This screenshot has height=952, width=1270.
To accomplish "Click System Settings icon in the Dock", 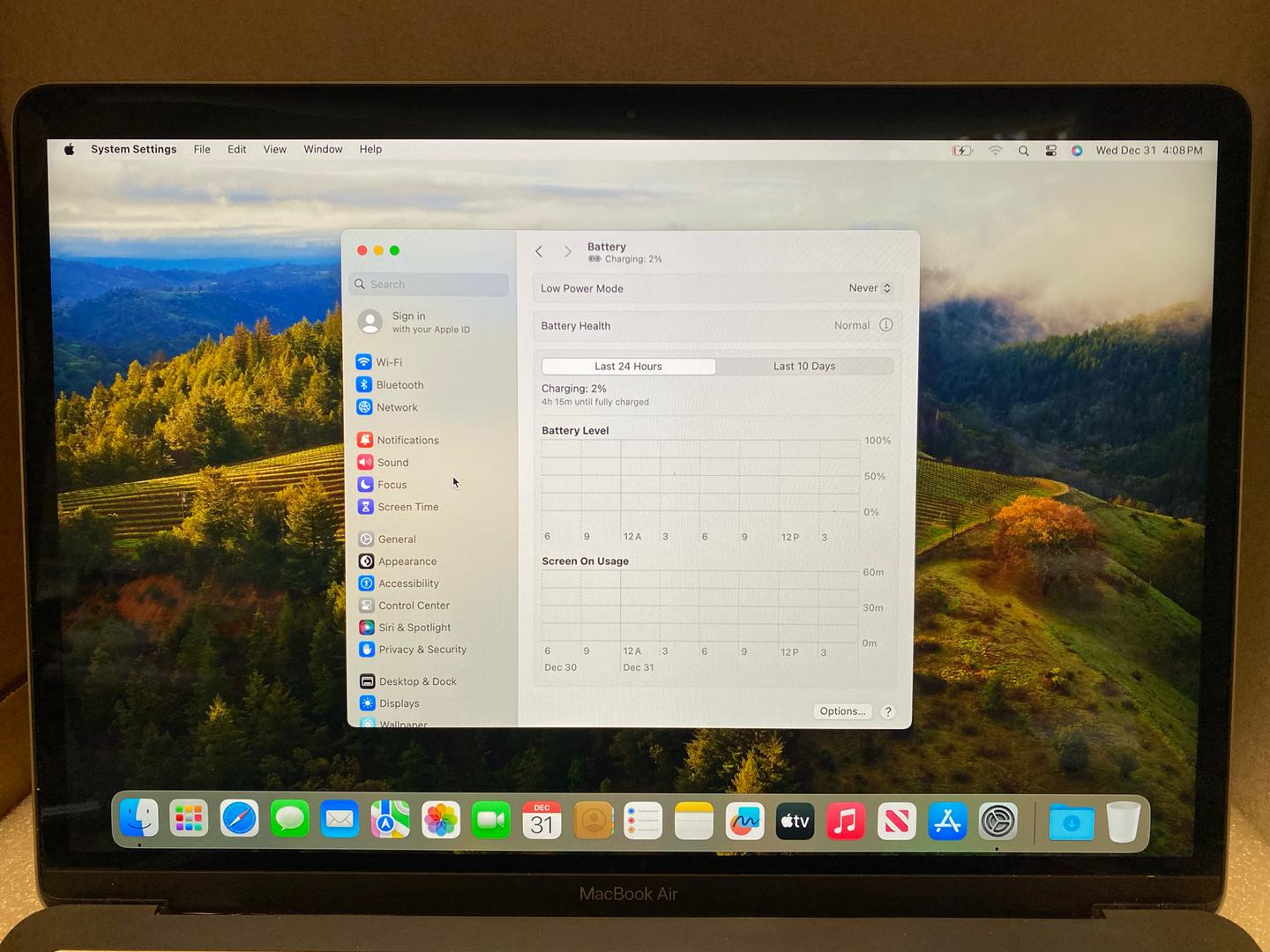I will tap(998, 822).
